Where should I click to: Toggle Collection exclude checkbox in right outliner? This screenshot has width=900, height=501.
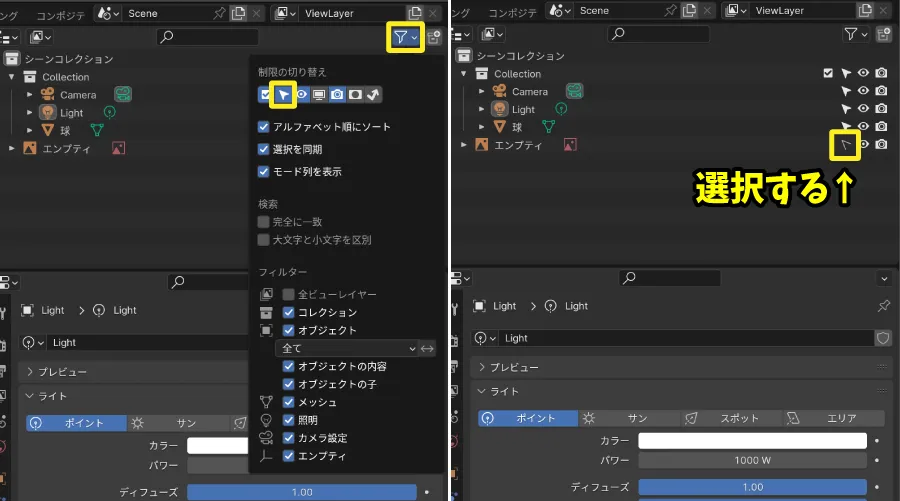(828, 73)
